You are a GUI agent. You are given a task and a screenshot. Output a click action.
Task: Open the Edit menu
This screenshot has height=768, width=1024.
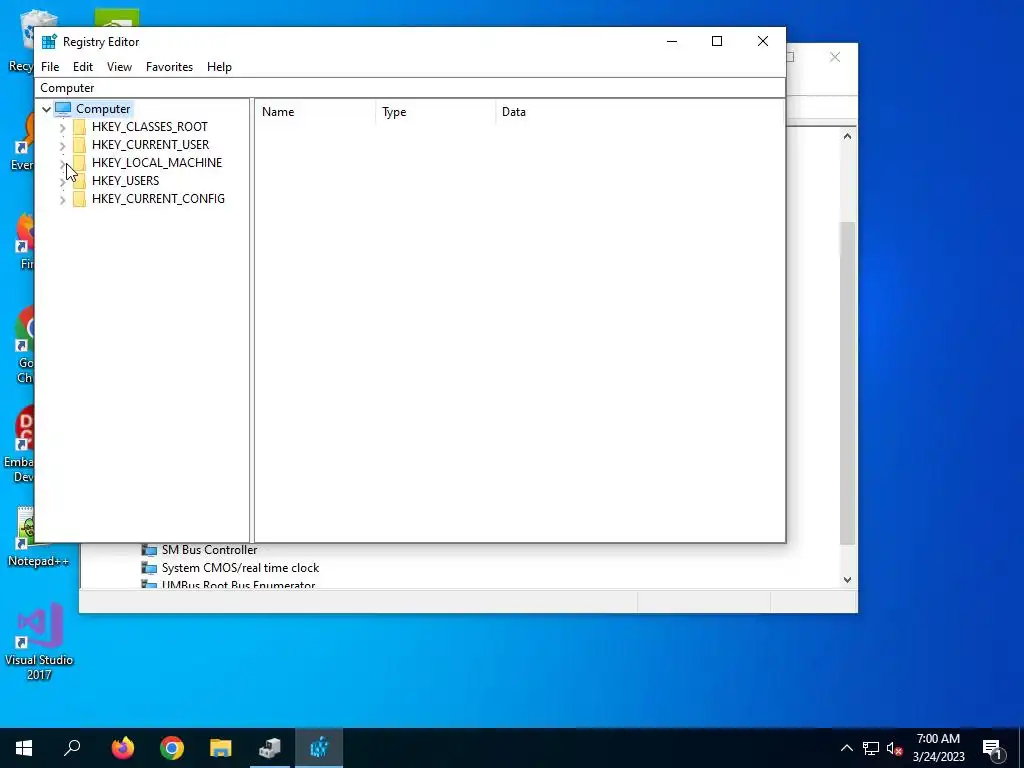click(x=82, y=67)
